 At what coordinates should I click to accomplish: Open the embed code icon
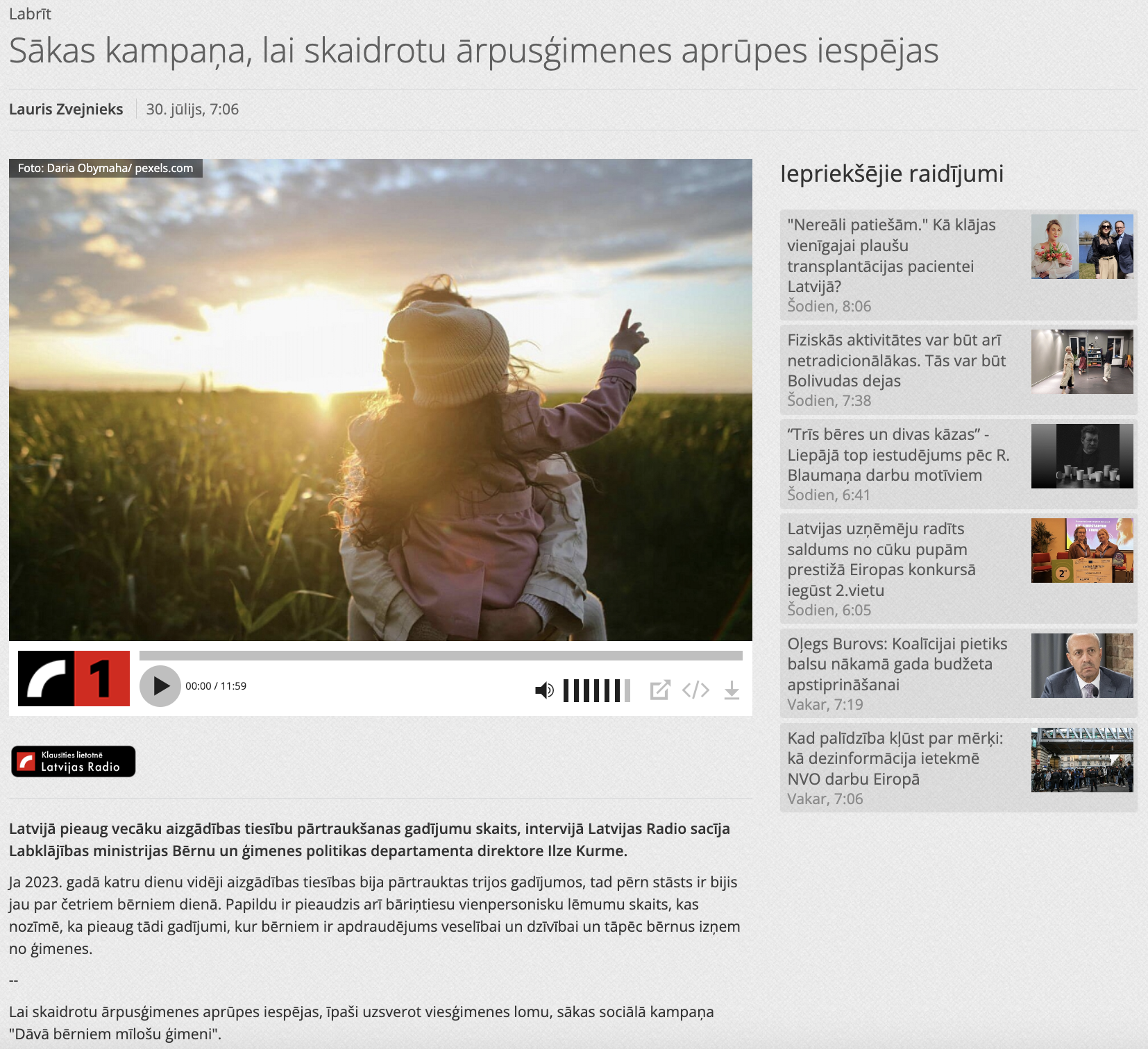(x=696, y=690)
